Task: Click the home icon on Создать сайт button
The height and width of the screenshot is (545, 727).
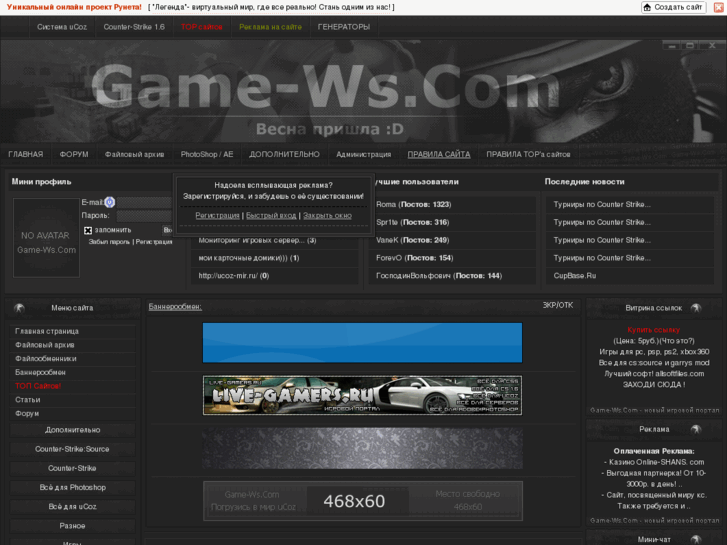Action: 647,7
